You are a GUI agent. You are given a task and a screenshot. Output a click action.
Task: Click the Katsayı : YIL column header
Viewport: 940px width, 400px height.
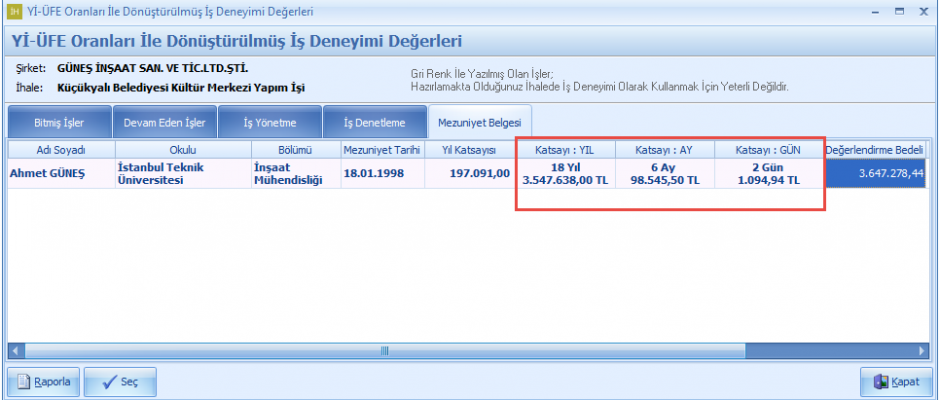pyautogui.click(x=566, y=150)
